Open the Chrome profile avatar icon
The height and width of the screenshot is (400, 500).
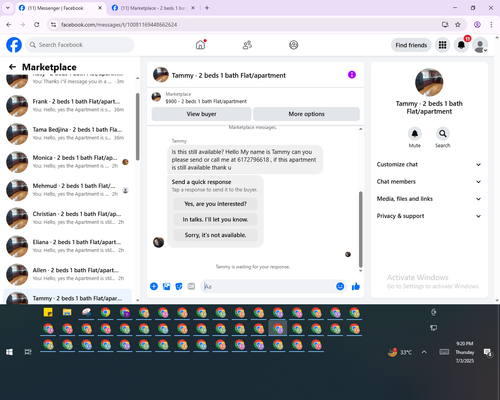coord(477,24)
